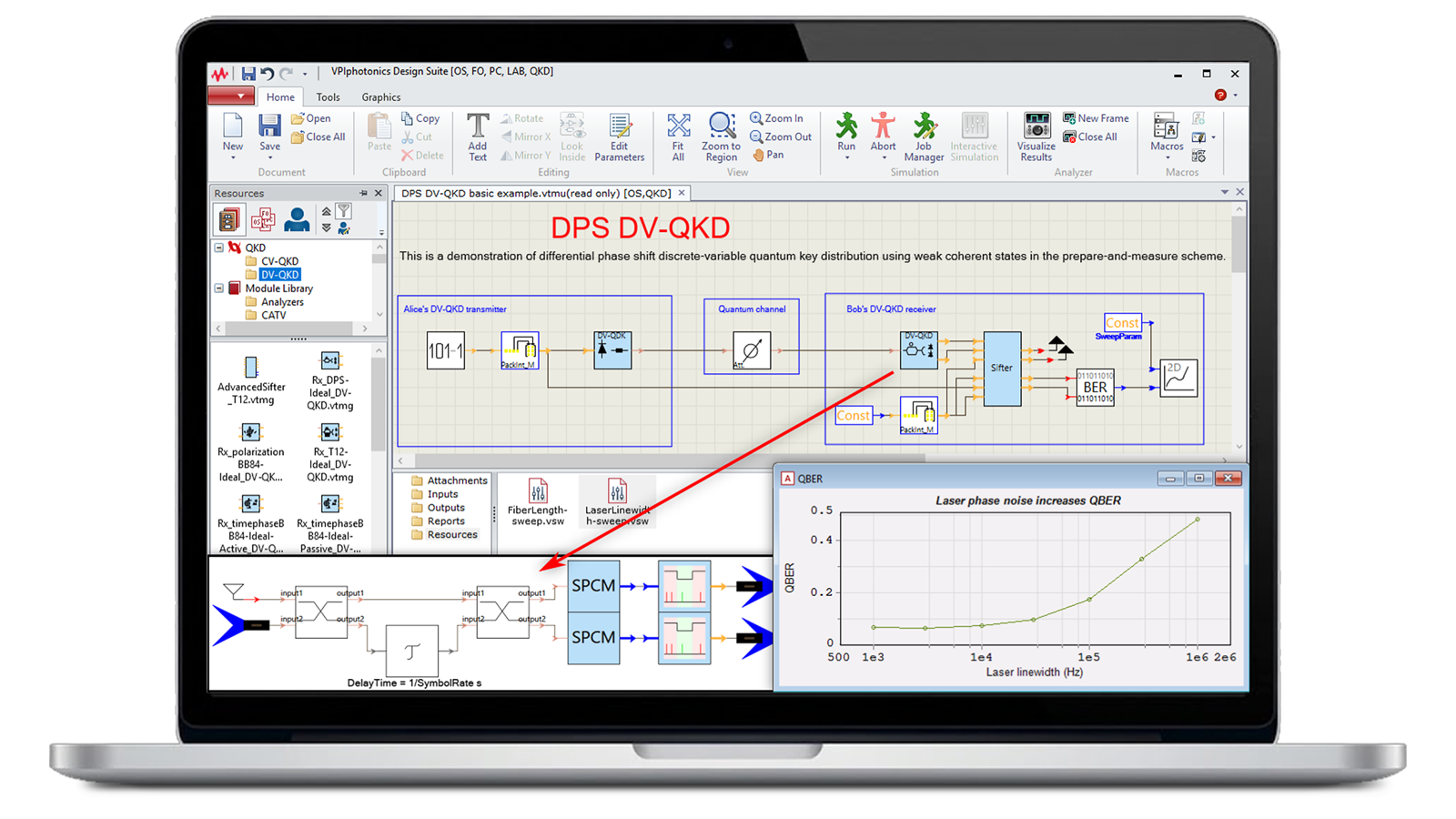Select the Sifter block in schematic
1456x819 pixels.
[x=1002, y=369]
